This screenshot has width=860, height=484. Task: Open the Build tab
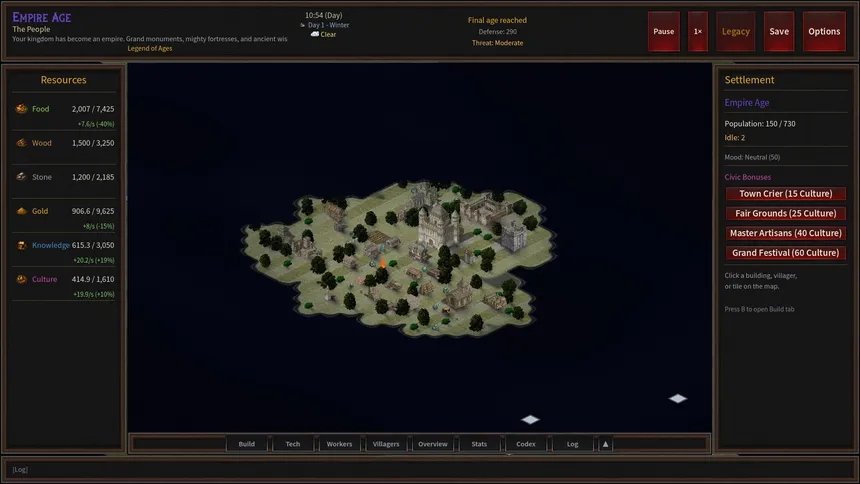click(x=246, y=444)
